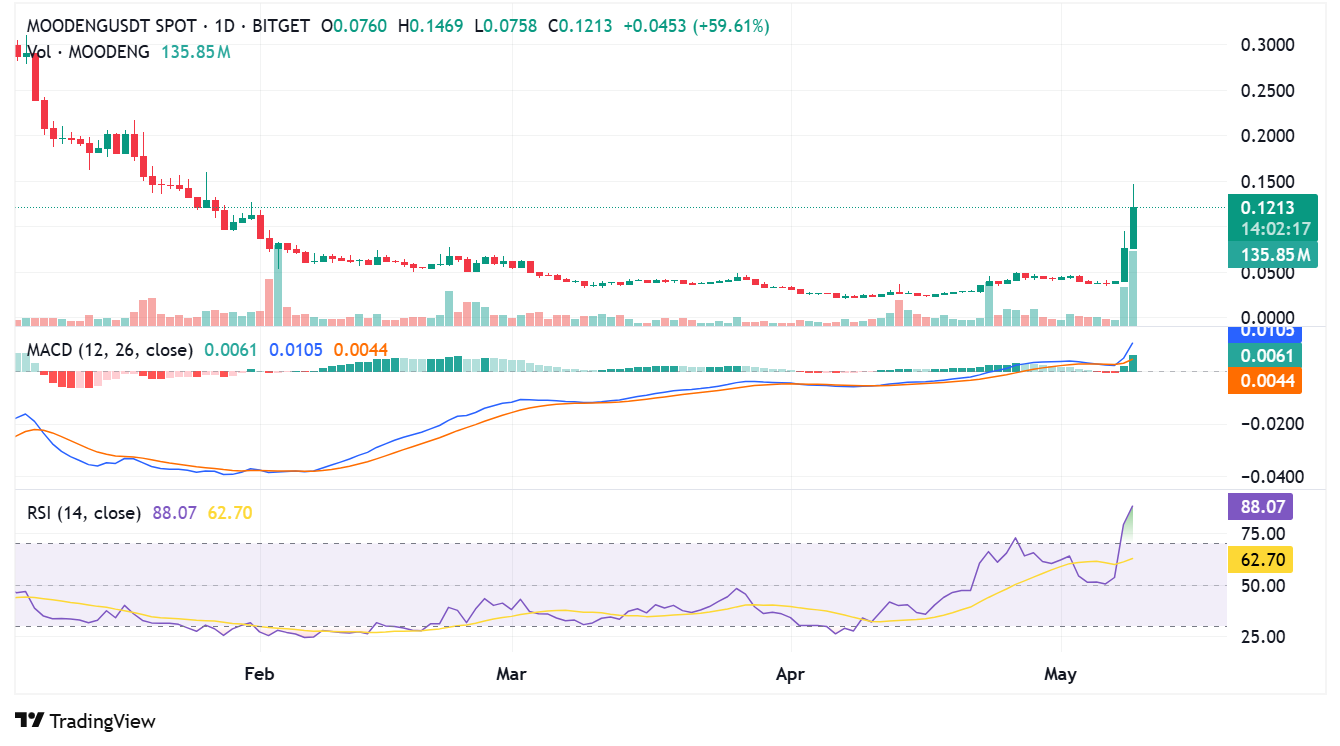Click the open price value O0.0760

pos(356,26)
